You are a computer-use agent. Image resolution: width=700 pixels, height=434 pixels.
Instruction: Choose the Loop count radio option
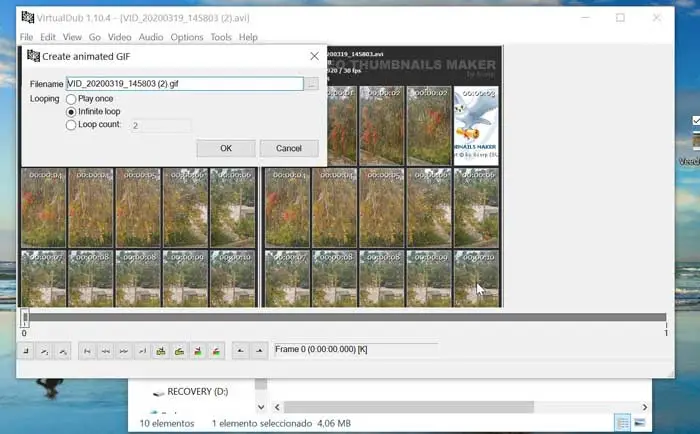pyautogui.click(x=71, y=126)
